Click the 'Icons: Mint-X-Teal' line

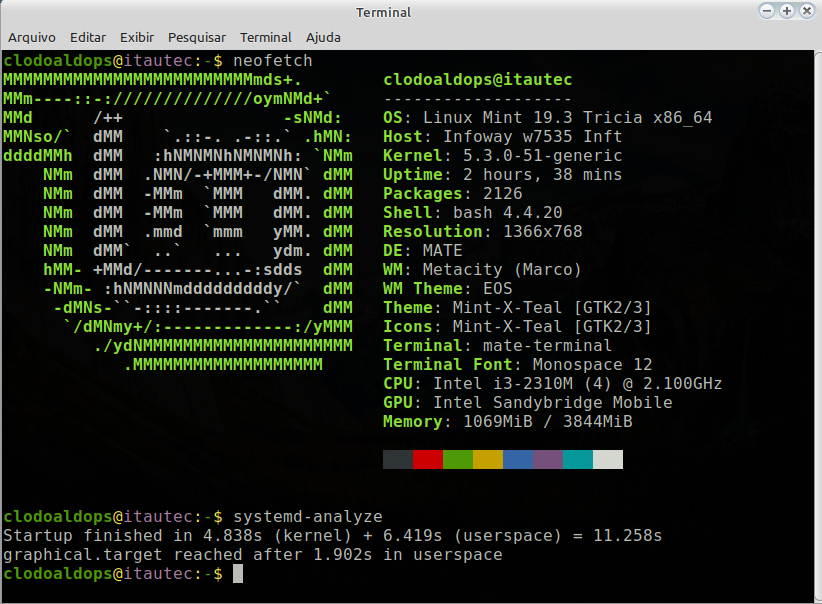click(x=517, y=327)
